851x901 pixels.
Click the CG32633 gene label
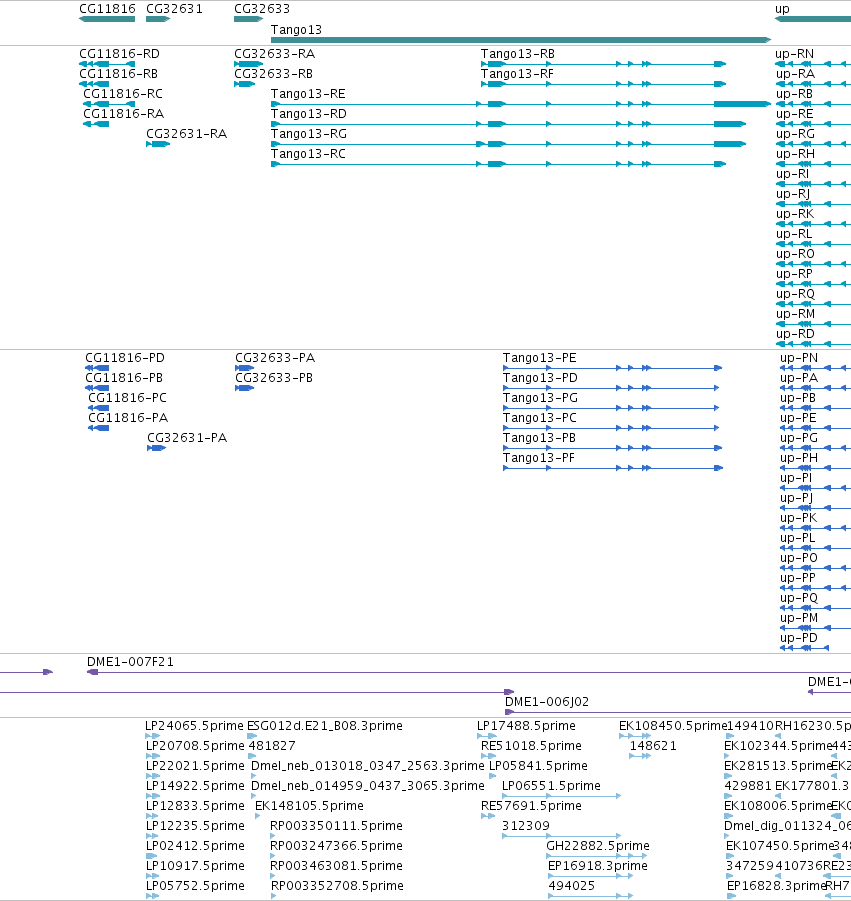tap(262, 9)
